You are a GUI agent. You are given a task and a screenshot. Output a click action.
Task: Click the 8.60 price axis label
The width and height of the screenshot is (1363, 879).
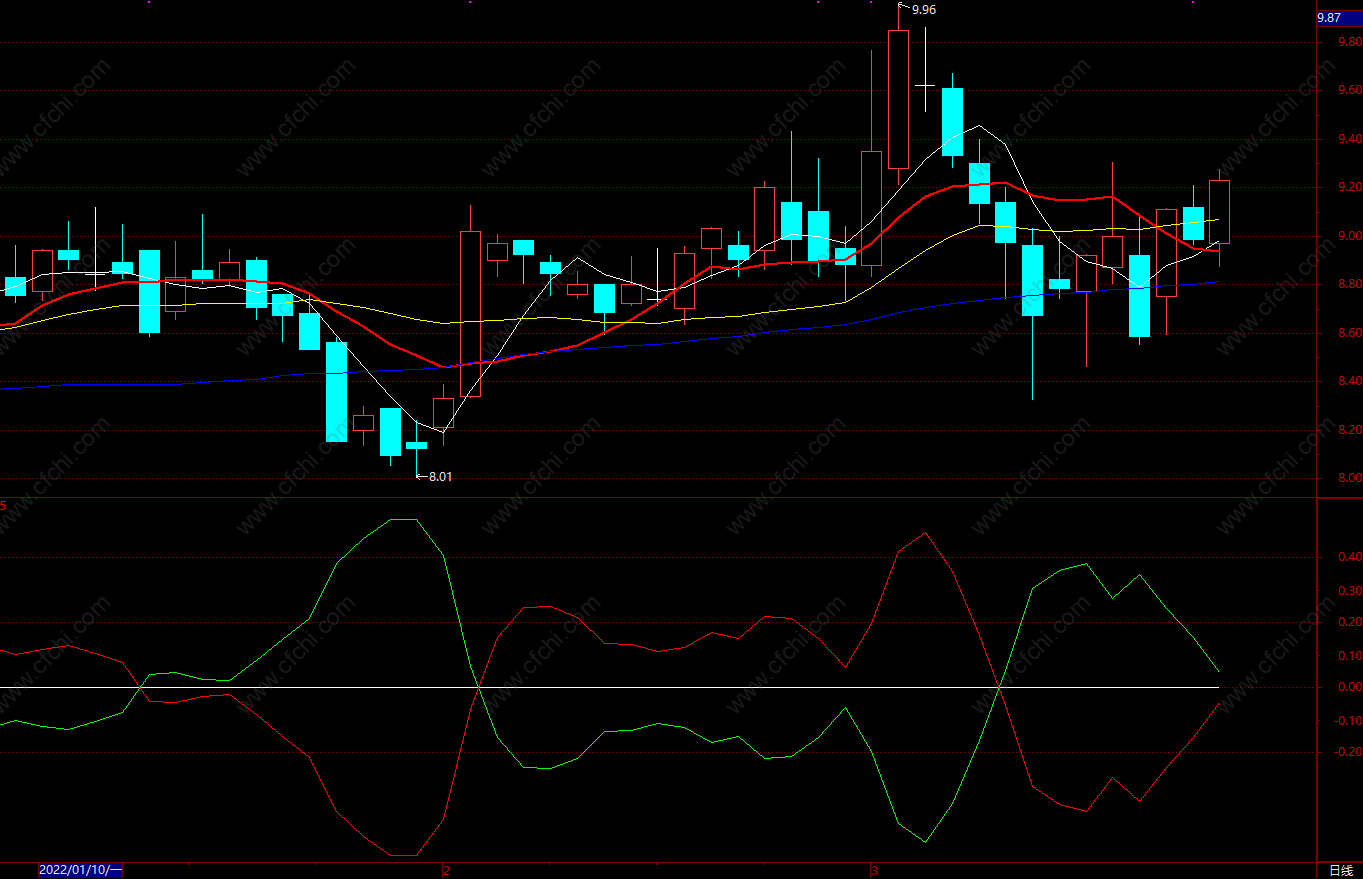(x=1349, y=333)
